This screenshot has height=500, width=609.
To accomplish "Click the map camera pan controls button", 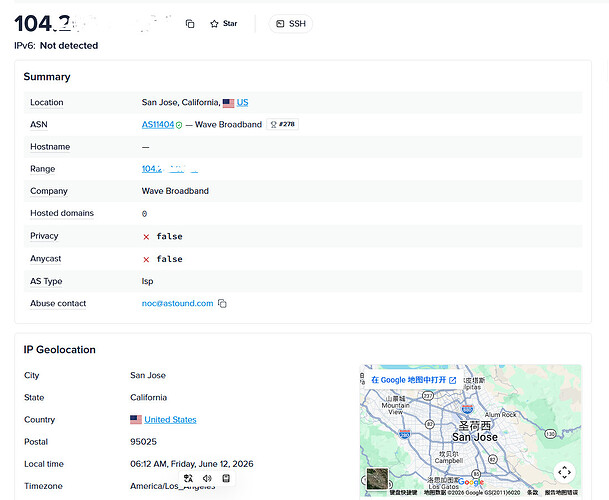I will pos(564,472).
